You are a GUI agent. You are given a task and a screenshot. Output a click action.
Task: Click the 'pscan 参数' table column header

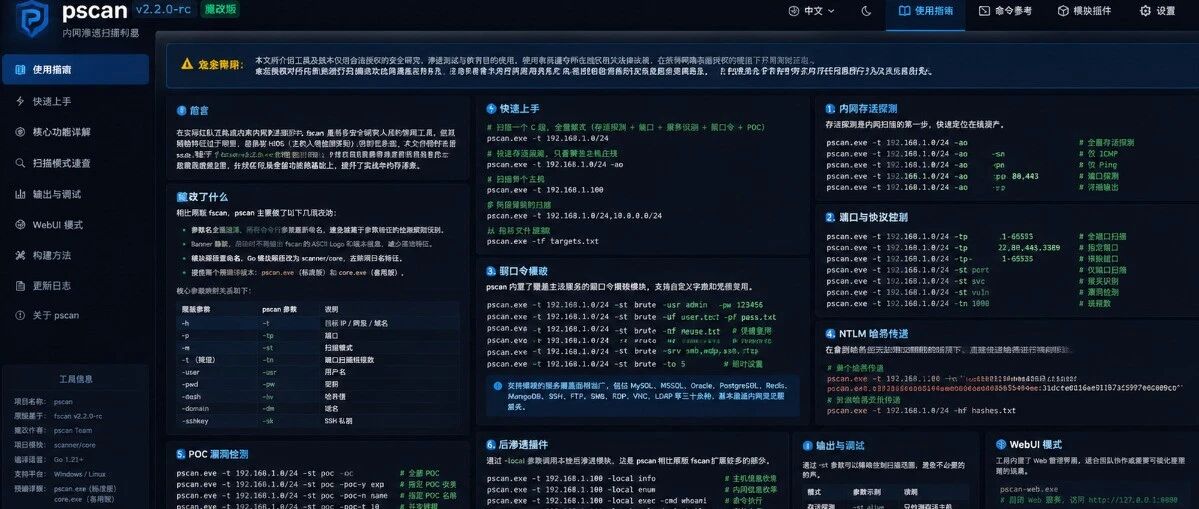click(278, 309)
